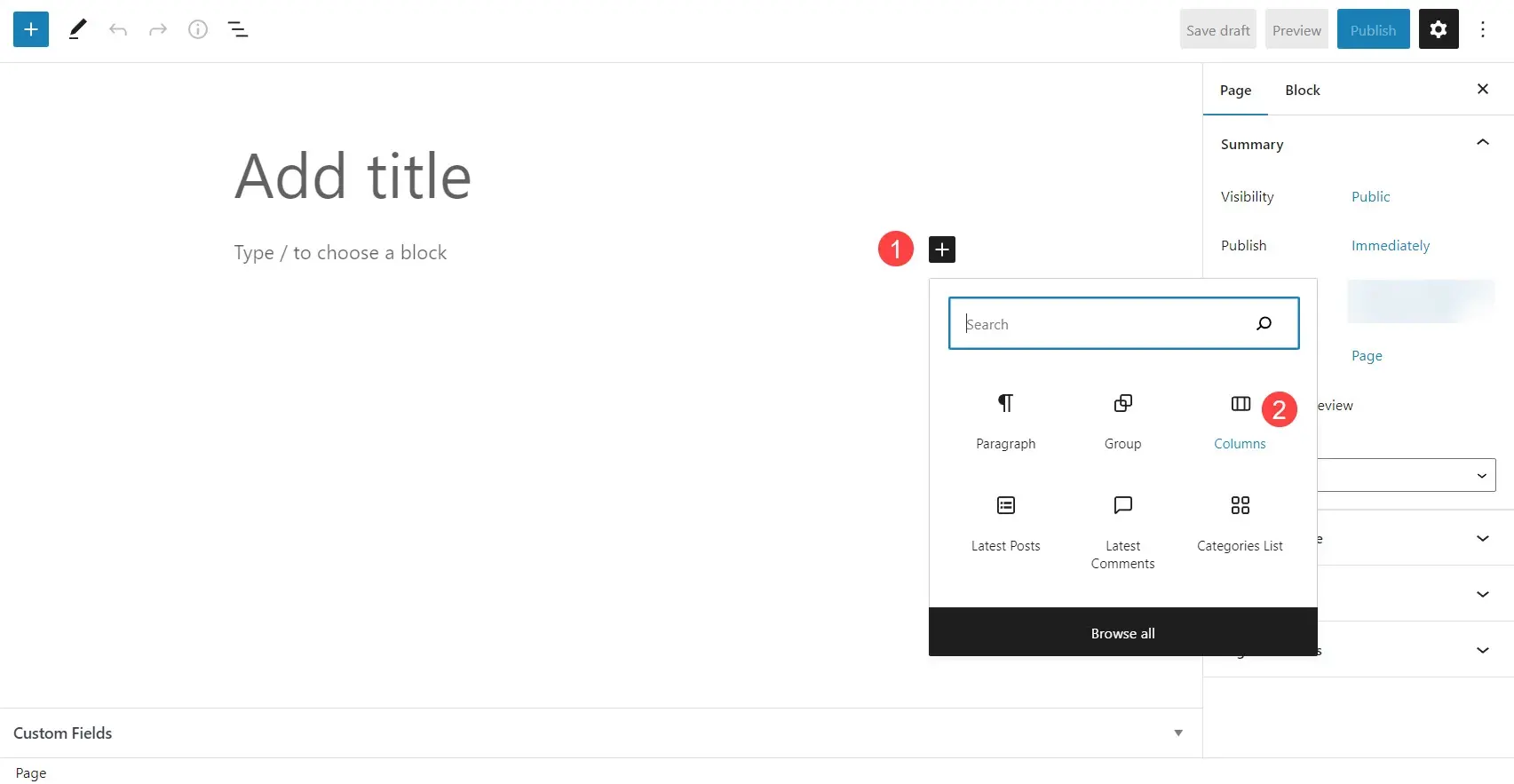Image resolution: width=1514 pixels, height=784 pixels.
Task: Collapse the Summary panel
Action: [1481, 142]
